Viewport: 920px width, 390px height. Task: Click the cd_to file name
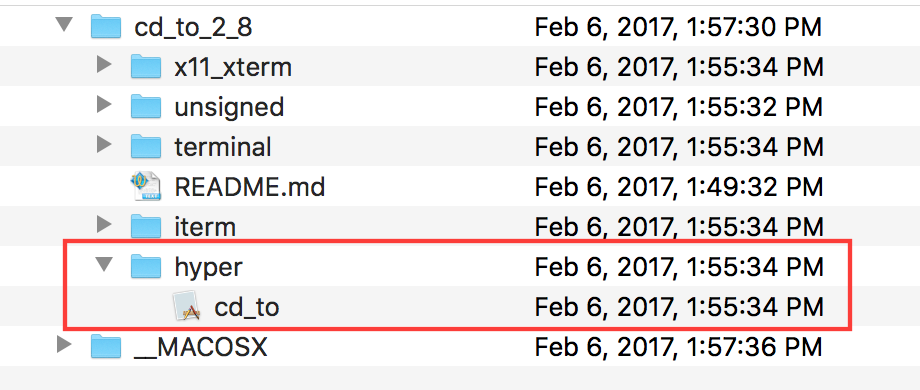pyautogui.click(x=247, y=308)
